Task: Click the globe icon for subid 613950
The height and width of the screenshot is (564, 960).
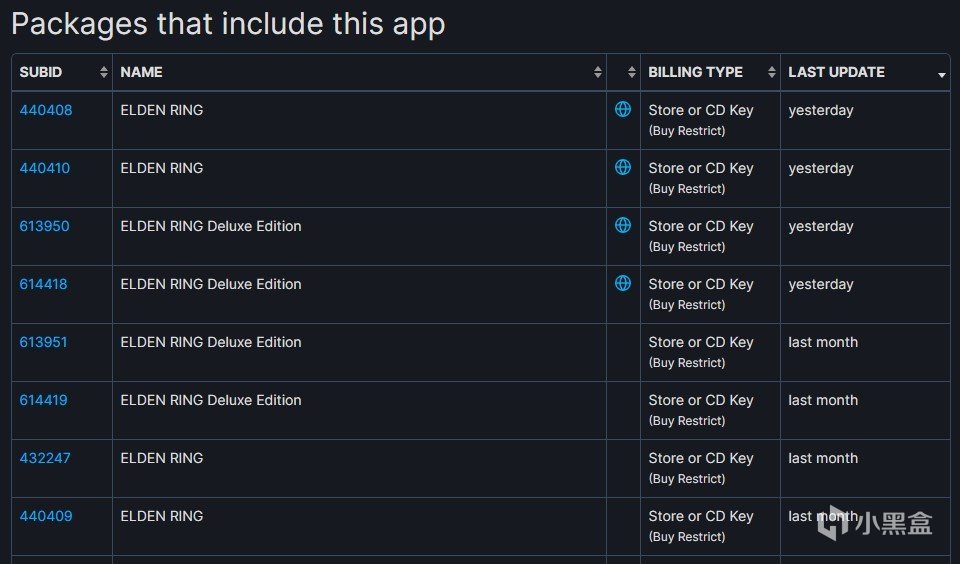Action: pyautogui.click(x=623, y=225)
